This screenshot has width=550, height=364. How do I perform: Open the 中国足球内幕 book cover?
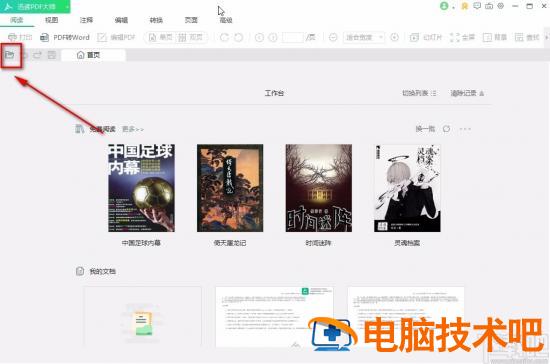point(141,188)
